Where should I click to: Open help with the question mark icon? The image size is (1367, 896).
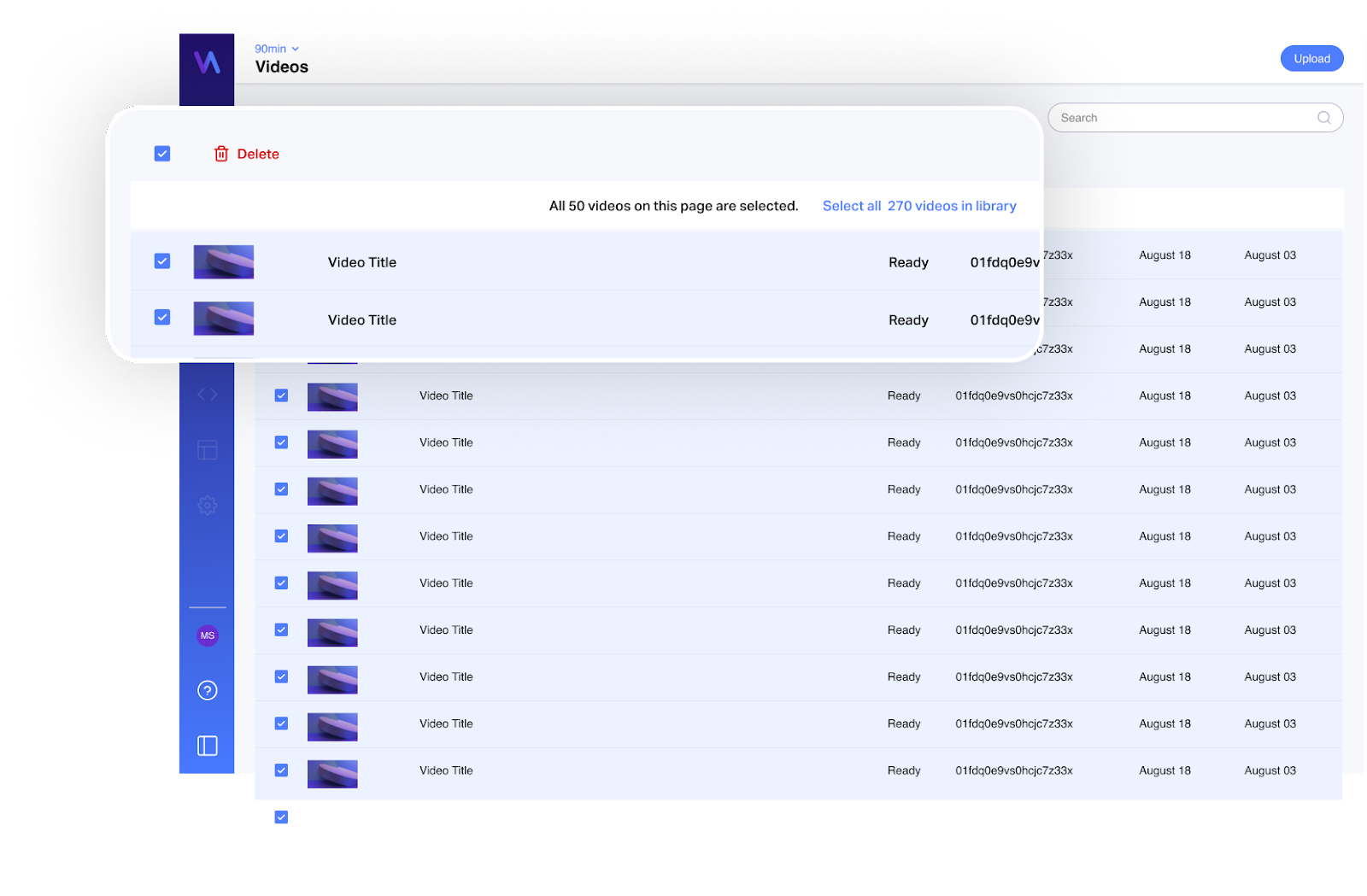click(208, 690)
